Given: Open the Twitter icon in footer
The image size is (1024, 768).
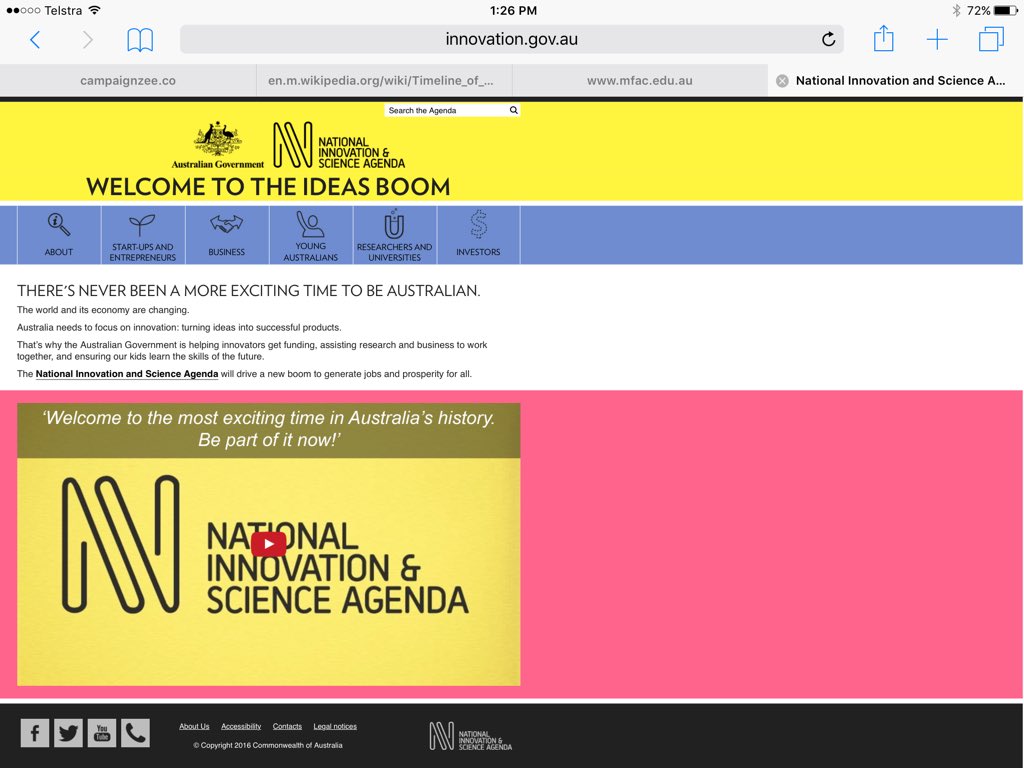Looking at the screenshot, I should point(68,733).
